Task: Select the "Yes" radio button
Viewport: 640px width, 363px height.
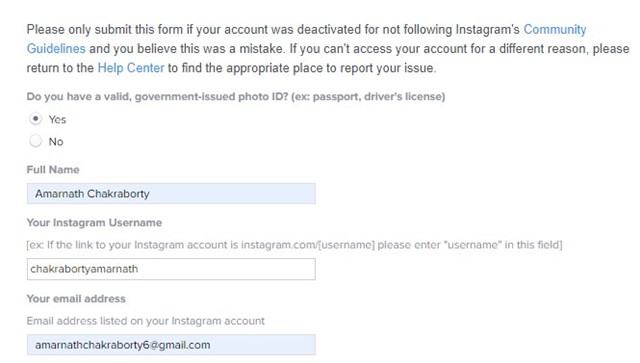Action: coord(36,119)
